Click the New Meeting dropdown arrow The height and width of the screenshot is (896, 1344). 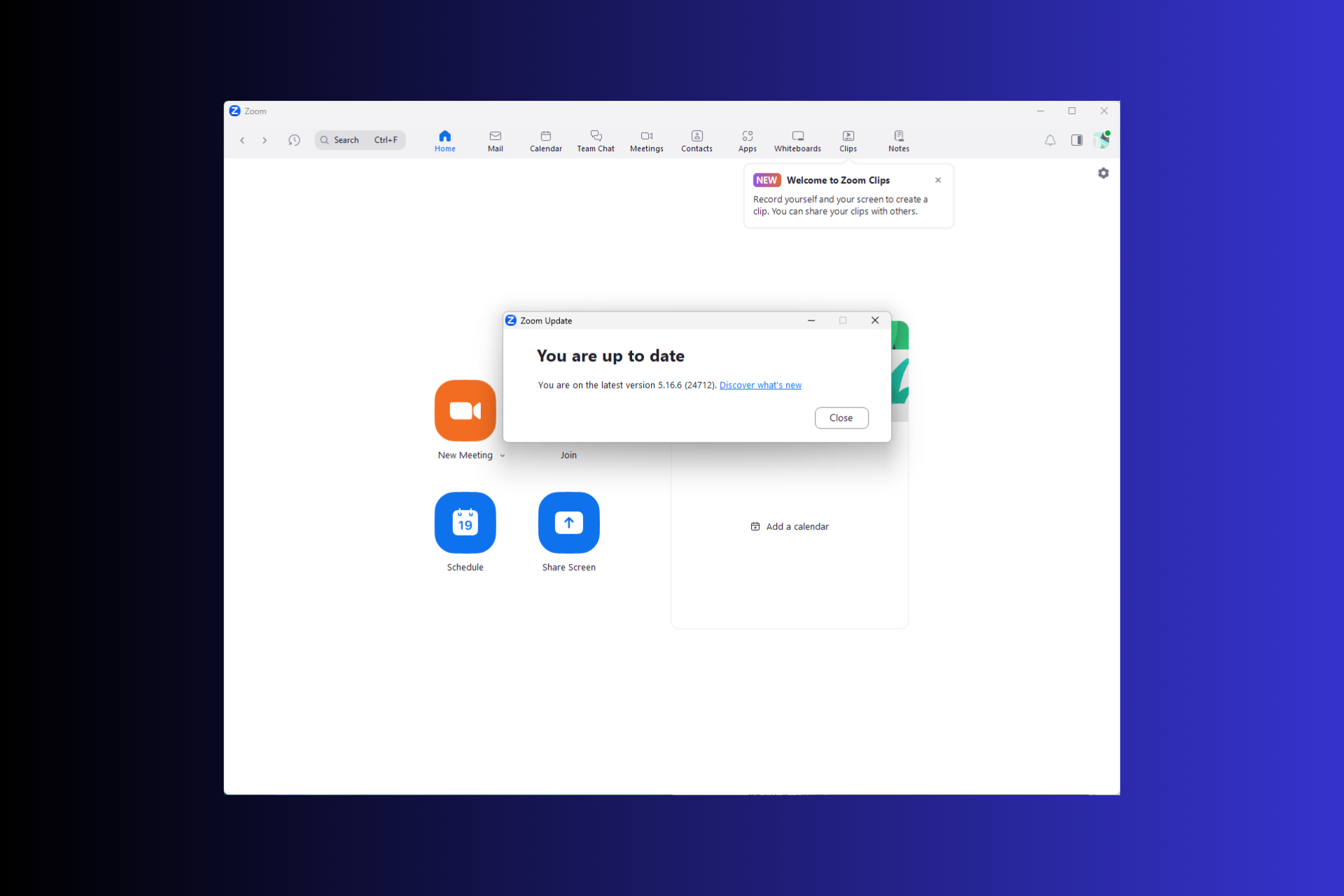(502, 455)
